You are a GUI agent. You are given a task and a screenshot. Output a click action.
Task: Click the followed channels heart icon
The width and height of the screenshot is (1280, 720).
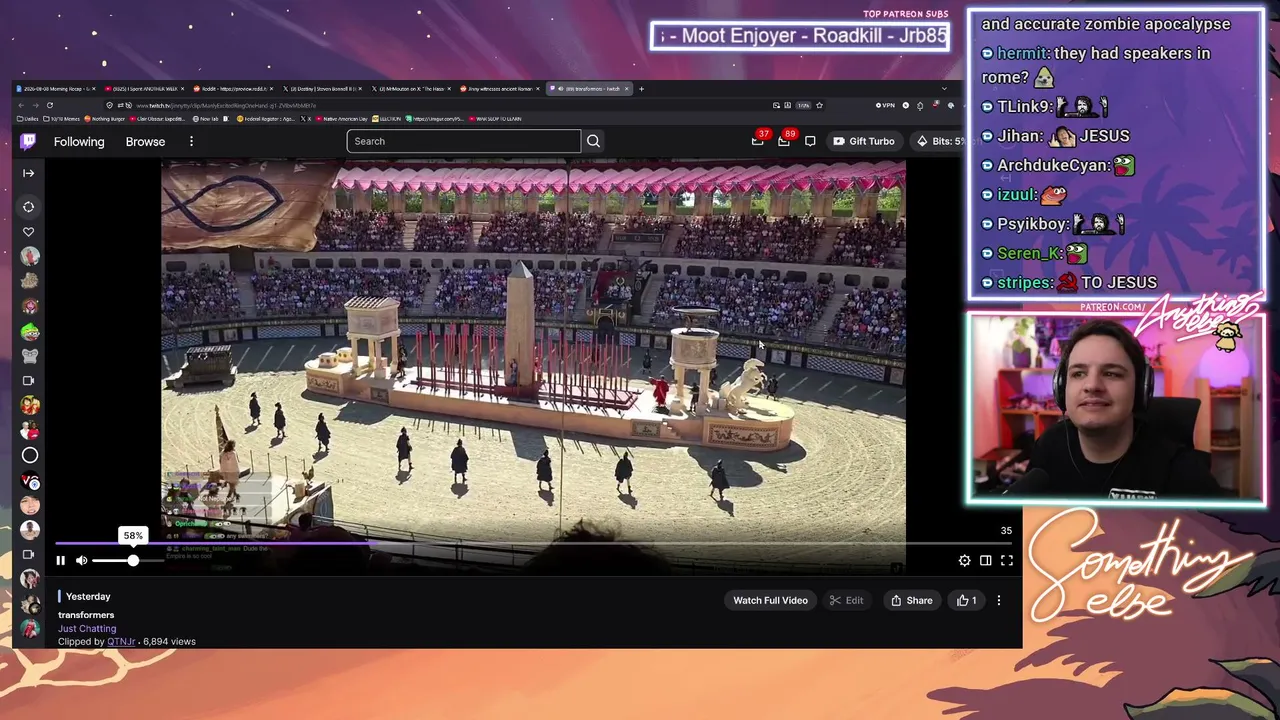pyautogui.click(x=28, y=232)
